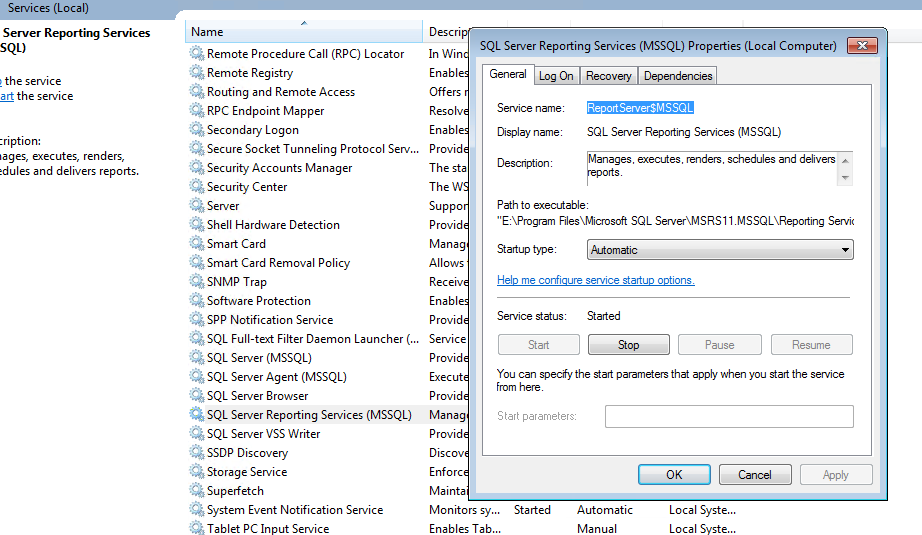Select the Security Center service name

point(247,186)
